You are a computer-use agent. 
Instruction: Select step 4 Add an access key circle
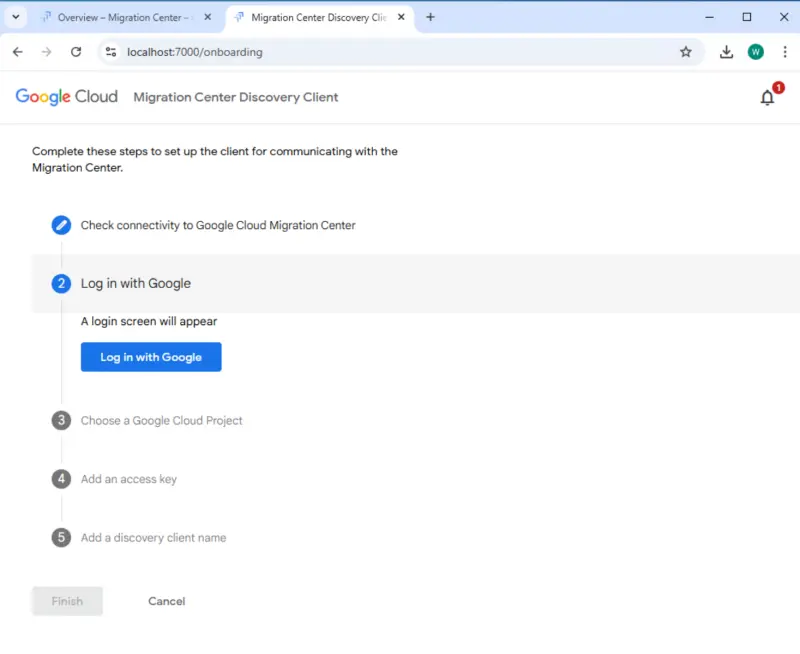[x=61, y=479]
